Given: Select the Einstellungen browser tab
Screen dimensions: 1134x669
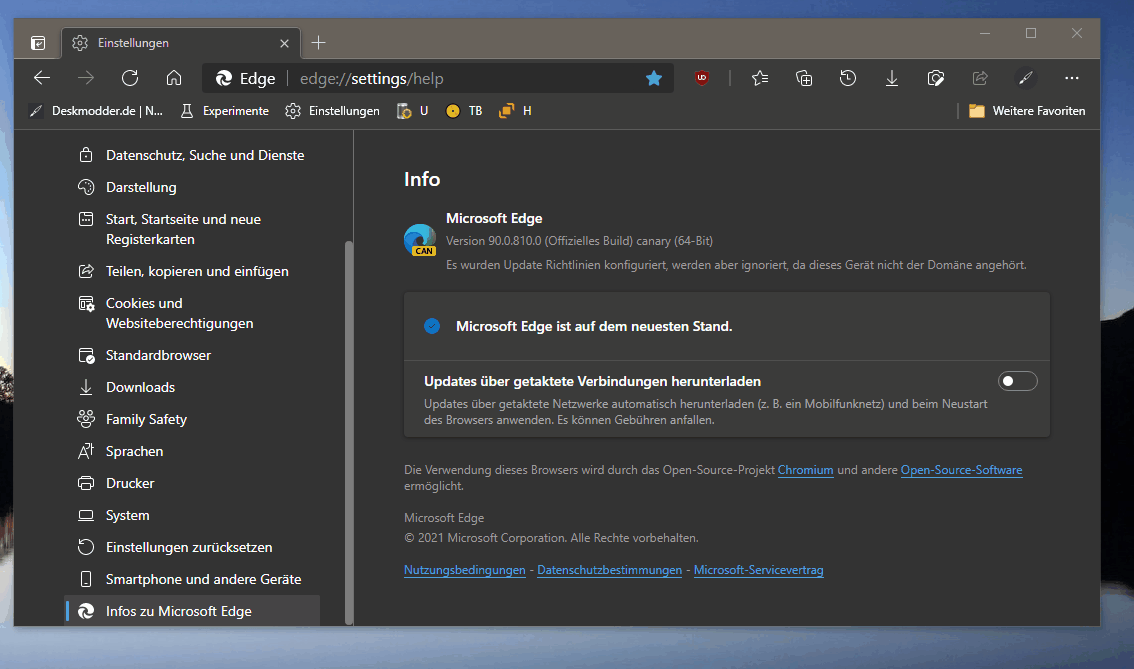Looking at the screenshot, I should click(x=181, y=43).
